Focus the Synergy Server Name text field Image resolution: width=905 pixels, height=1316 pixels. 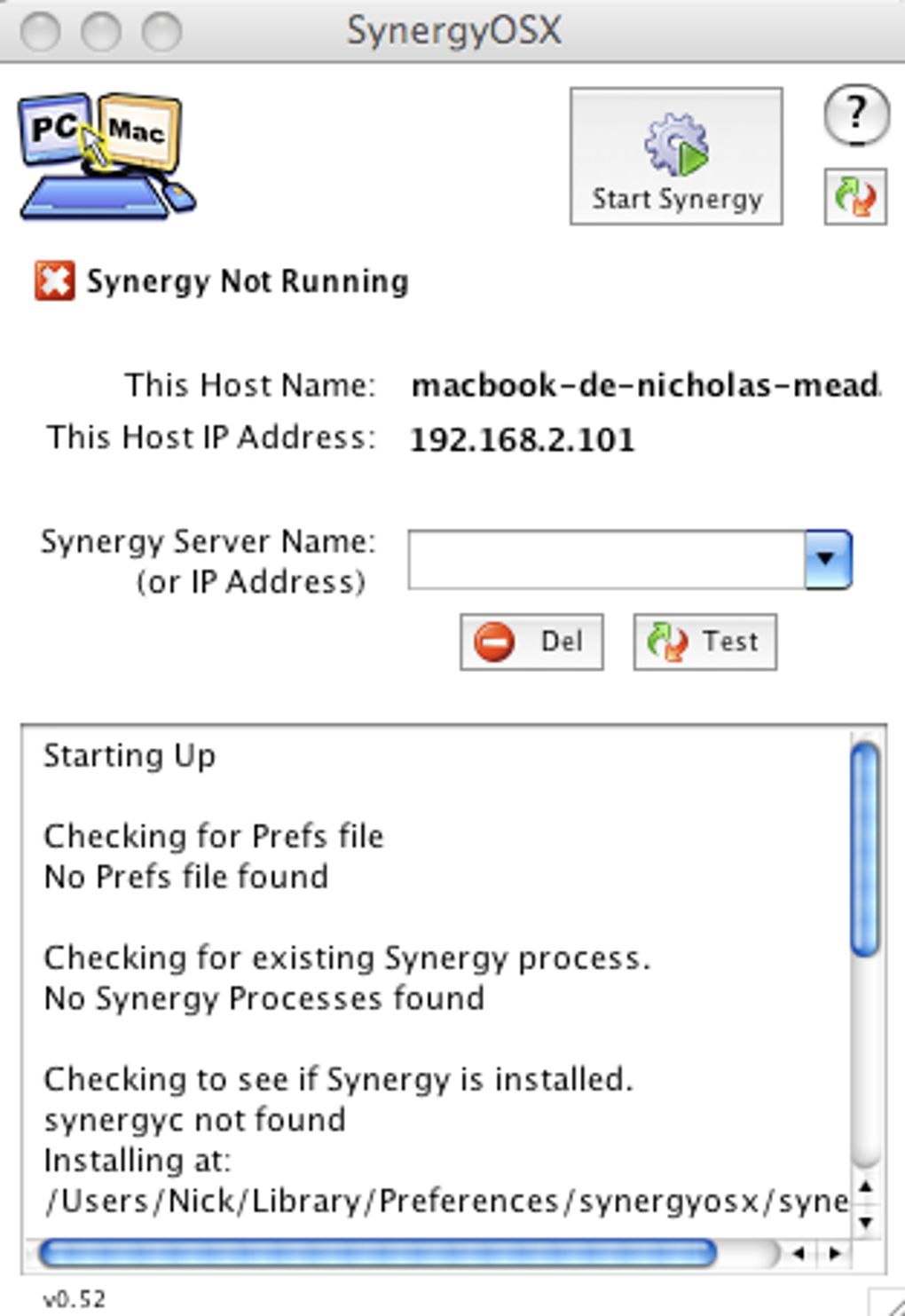(606, 559)
